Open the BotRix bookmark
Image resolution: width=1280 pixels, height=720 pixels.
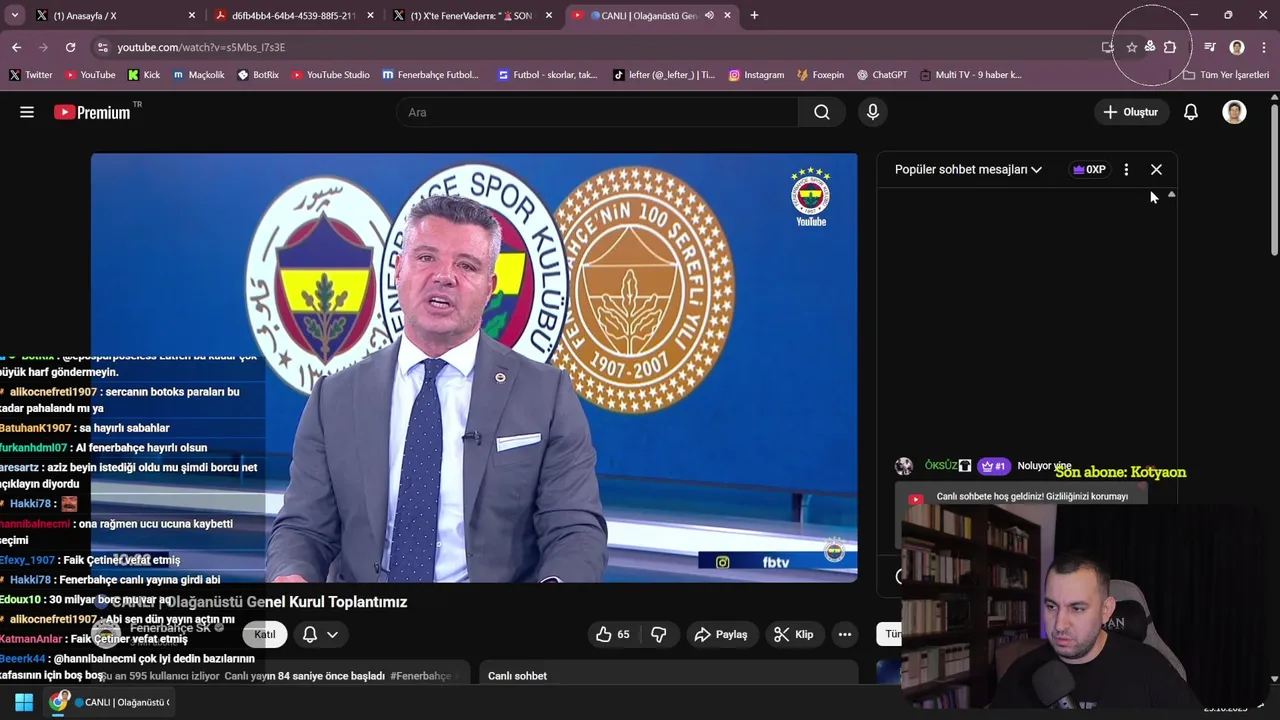258,75
